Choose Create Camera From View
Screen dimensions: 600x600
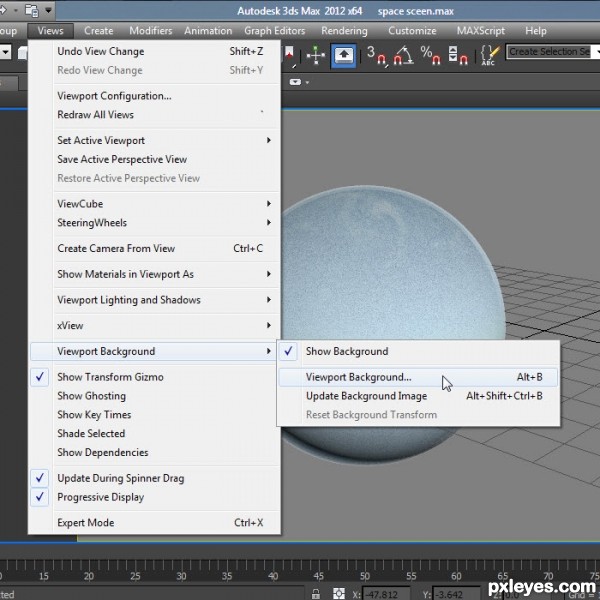(x=155, y=248)
